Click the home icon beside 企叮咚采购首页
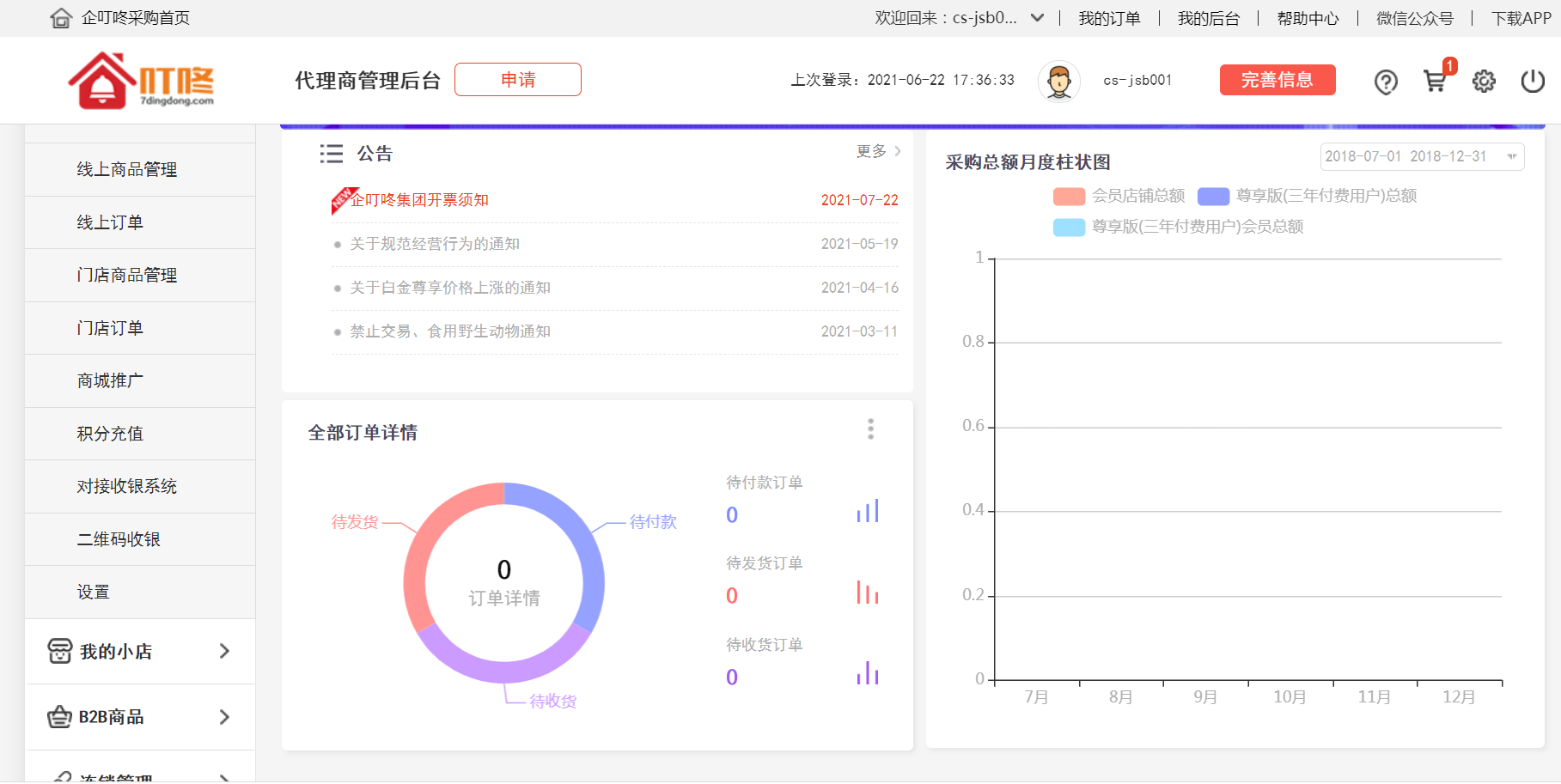Viewport: 1561px width, 784px height. point(61,18)
